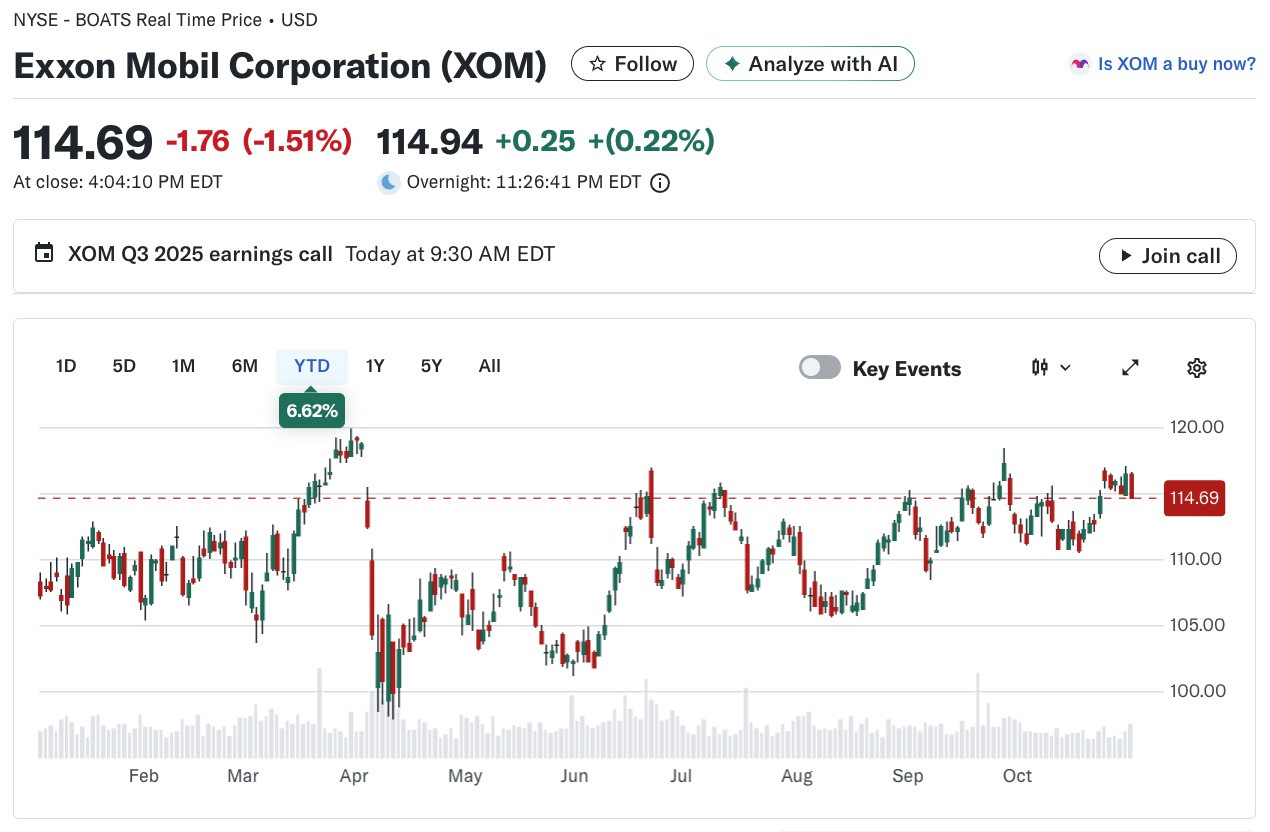
Task: Open the chart type dropdown
Action: pos(1051,367)
